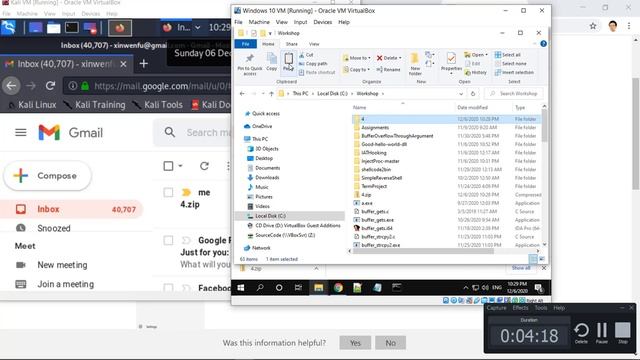
Task: Click the Paste icon in Explorer ribbon
Action: pos(288,59)
